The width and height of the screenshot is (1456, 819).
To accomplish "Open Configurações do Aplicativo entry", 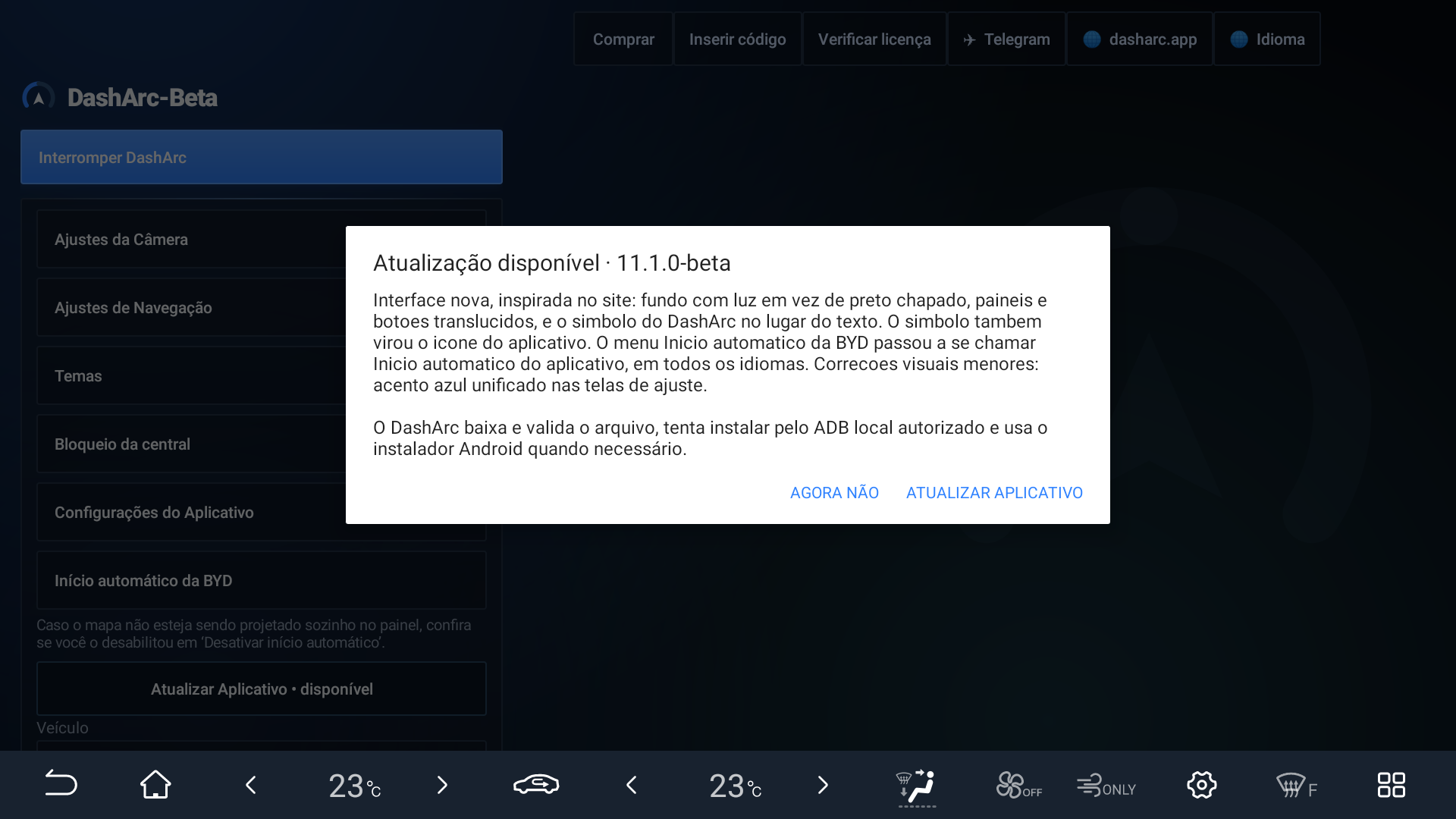I will pos(262,512).
